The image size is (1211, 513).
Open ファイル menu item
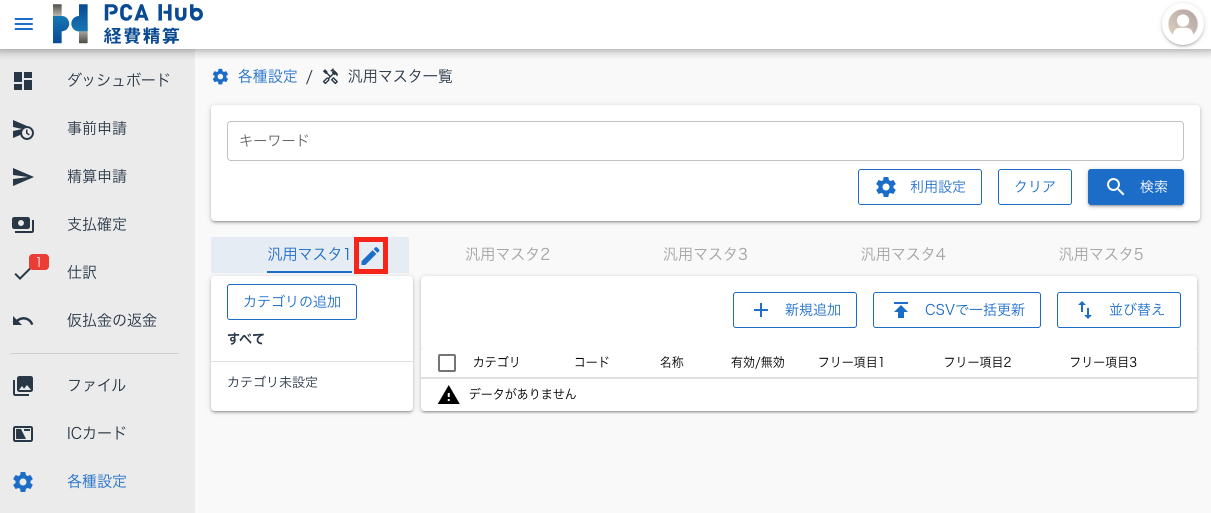97,385
